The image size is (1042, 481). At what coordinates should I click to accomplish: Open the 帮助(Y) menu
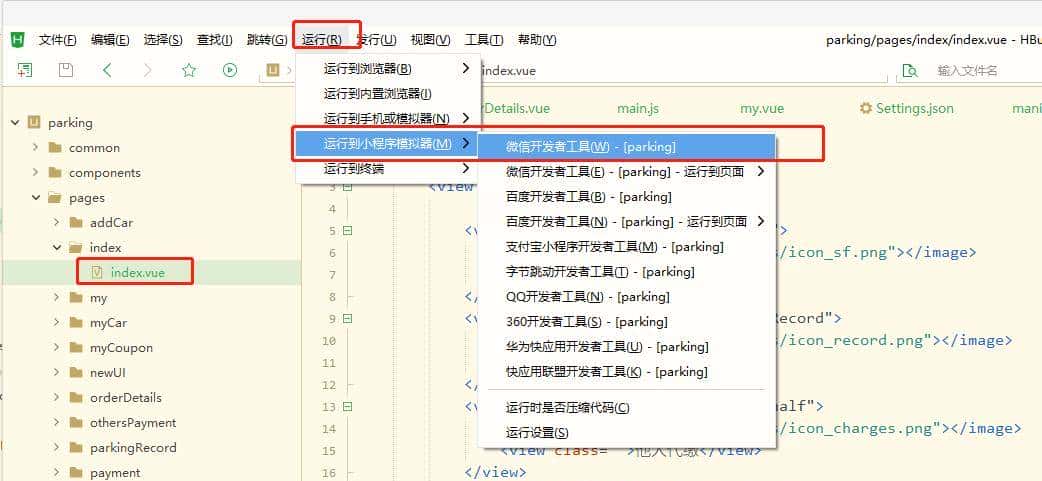pyautogui.click(x=537, y=40)
